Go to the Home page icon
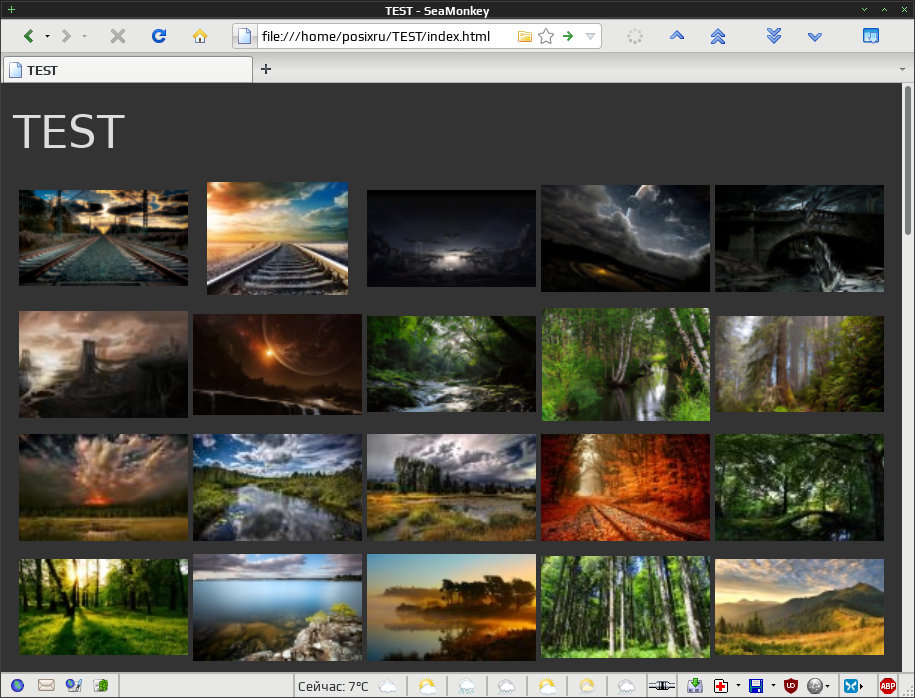Viewport: 915px width, 698px height. click(x=200, y=36)
